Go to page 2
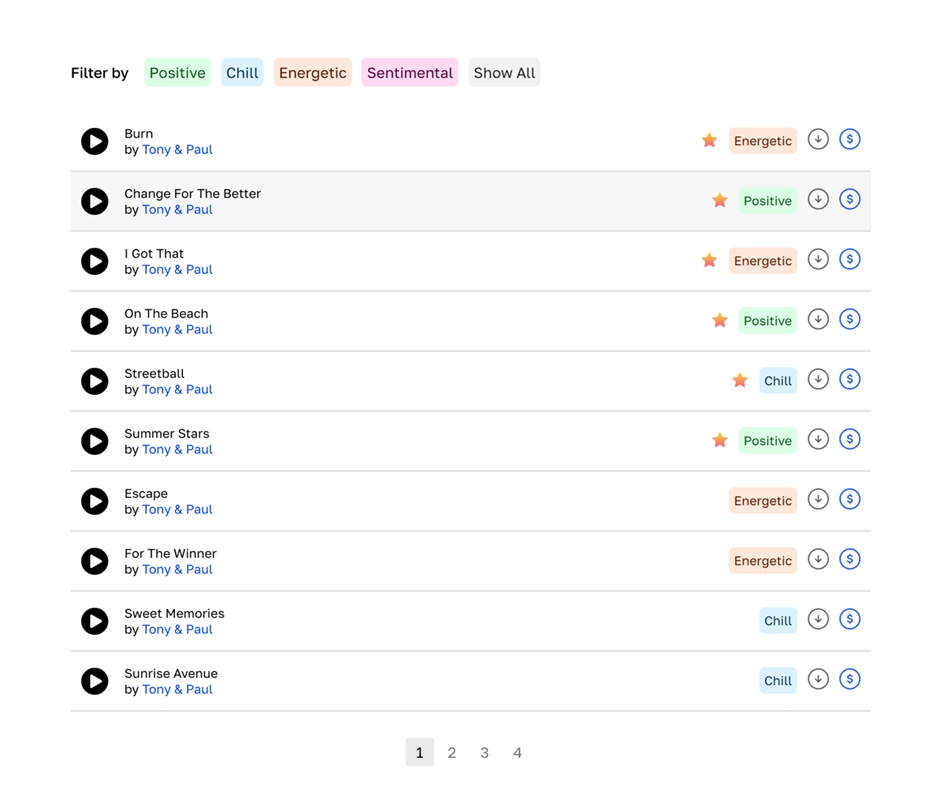 pyautogui.click(x=452, y=753)
